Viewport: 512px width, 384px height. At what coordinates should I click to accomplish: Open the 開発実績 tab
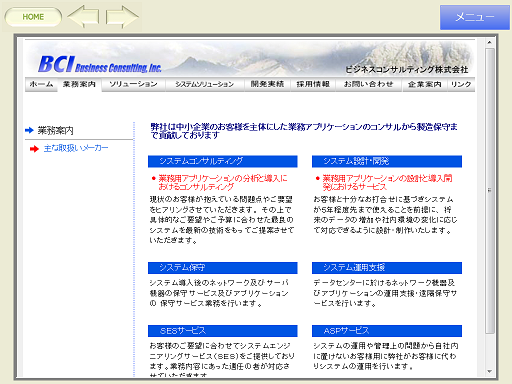(x=267, y=84)
